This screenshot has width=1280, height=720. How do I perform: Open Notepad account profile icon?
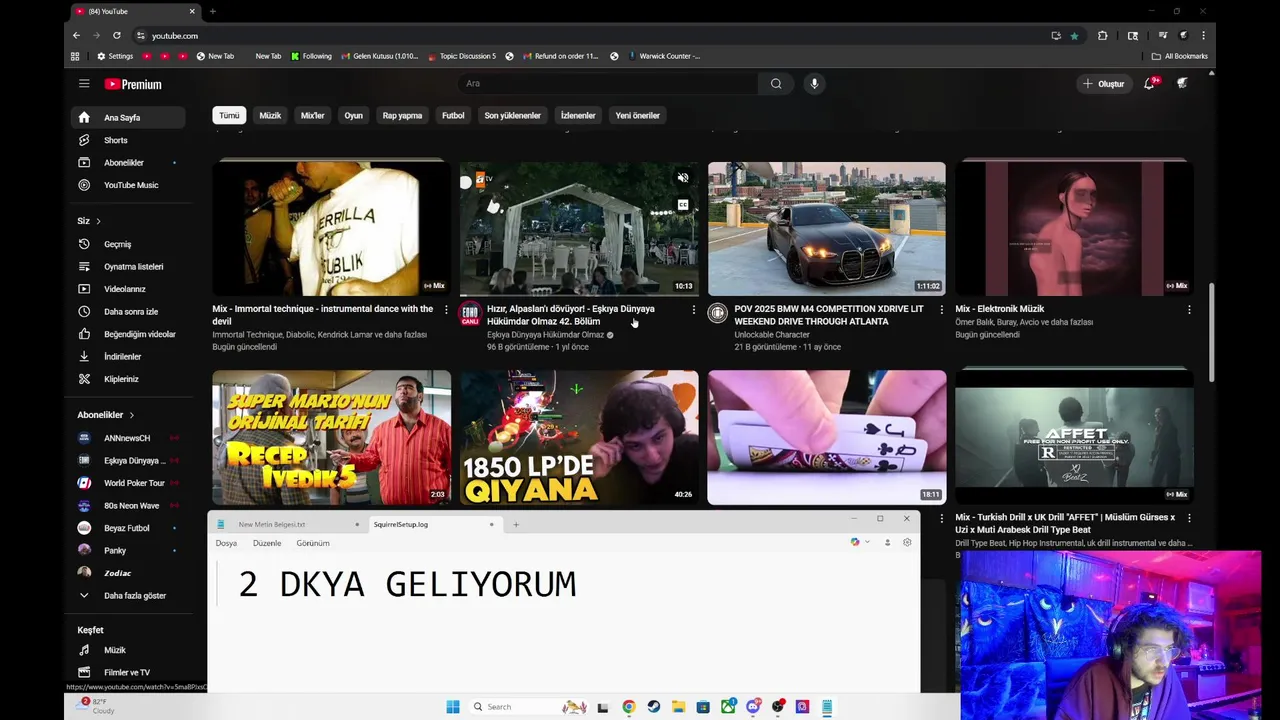coord(887,542)
